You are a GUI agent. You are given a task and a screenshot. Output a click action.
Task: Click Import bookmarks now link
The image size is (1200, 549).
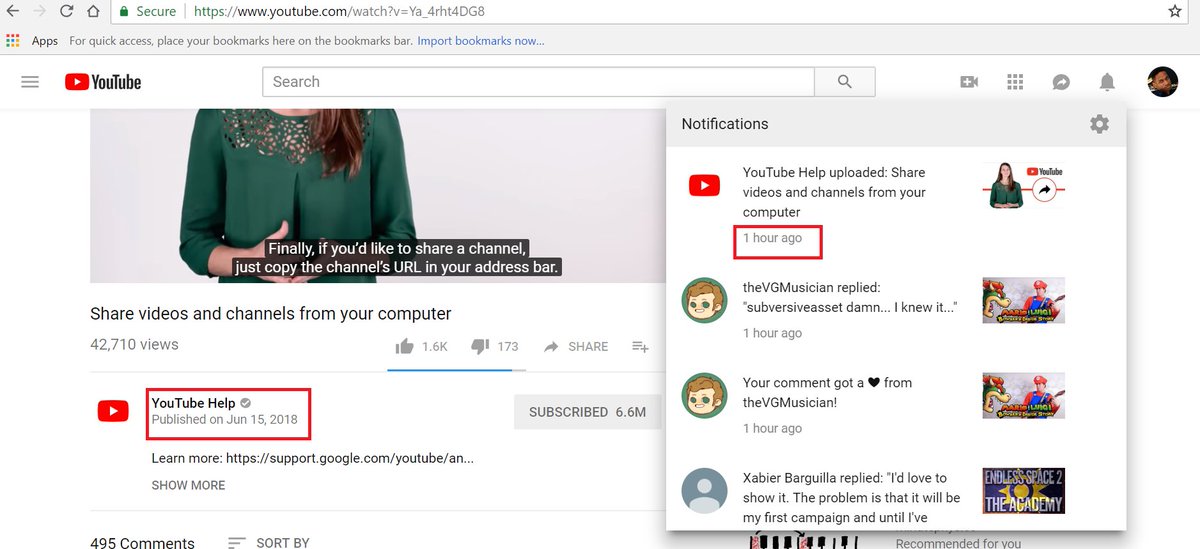pos(481,41)
